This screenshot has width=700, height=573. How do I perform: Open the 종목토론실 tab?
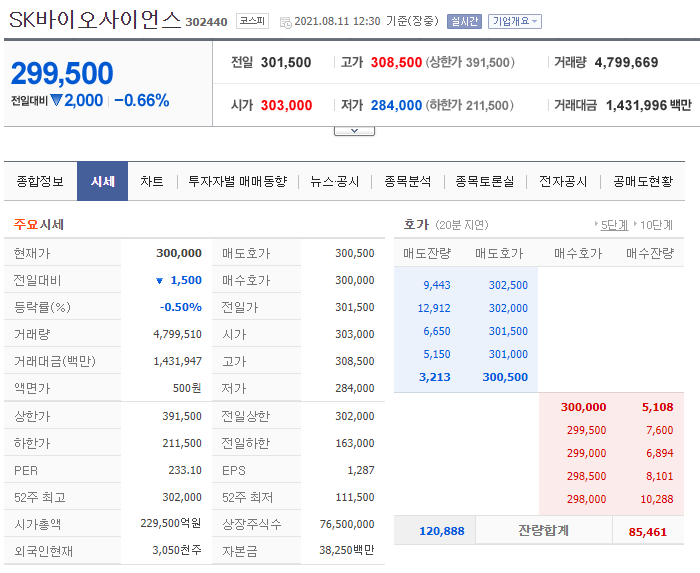pyautogui.click(x=485, y=182)
